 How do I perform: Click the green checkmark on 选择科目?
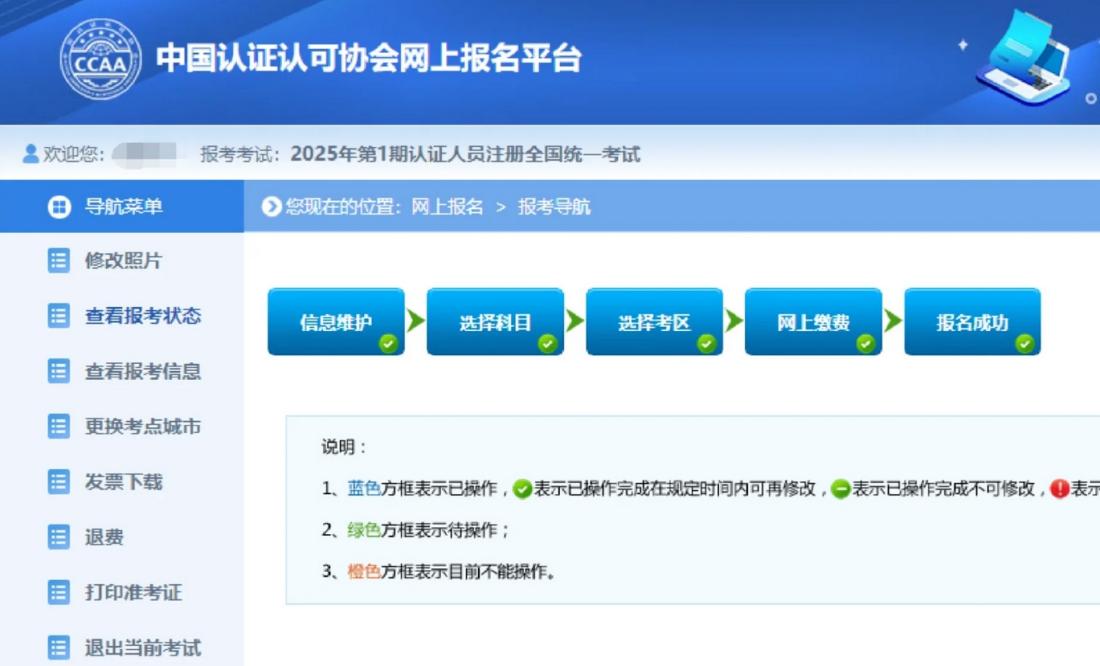pyautogui.click(x=547, y=343)
